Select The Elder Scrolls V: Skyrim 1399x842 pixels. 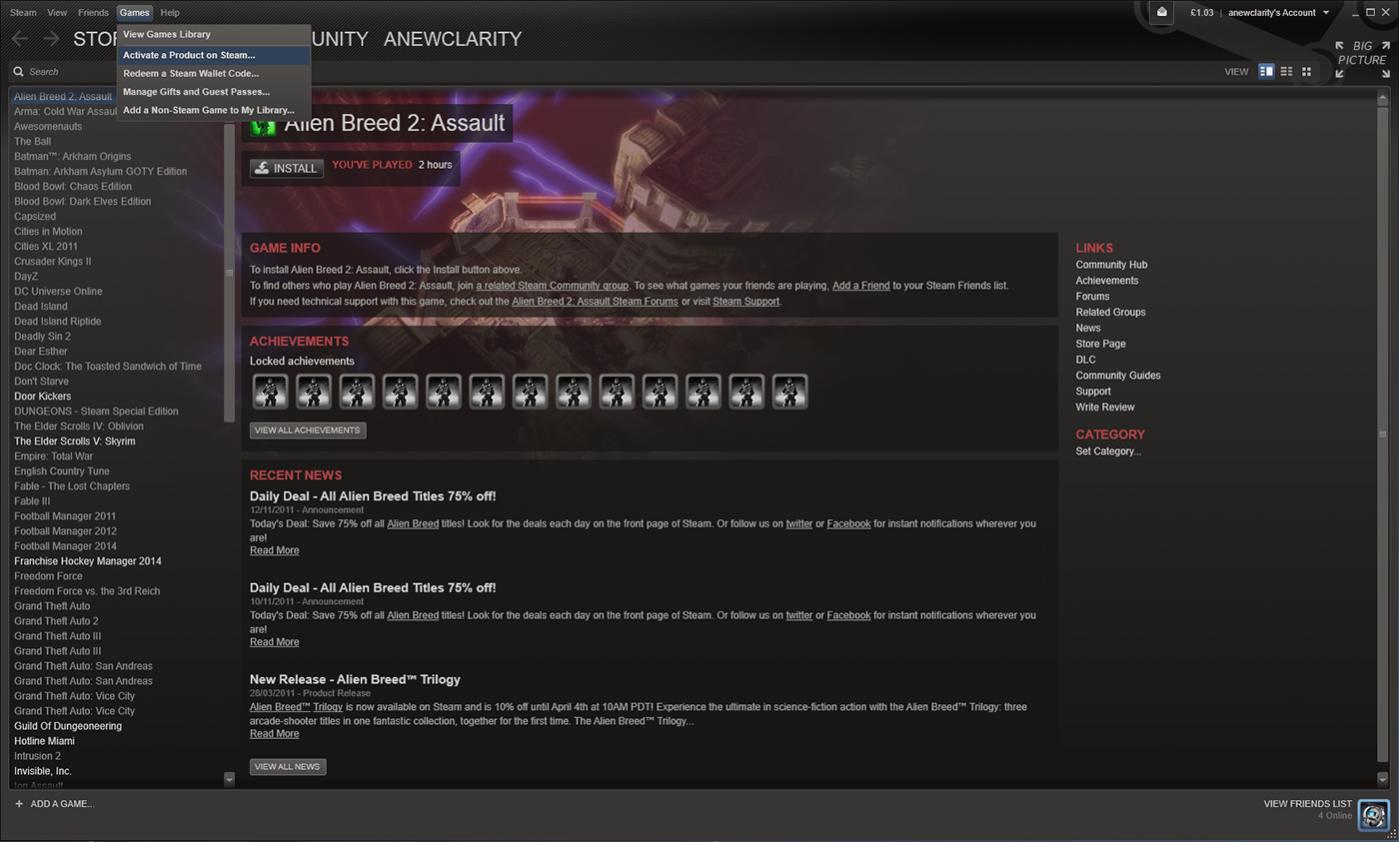coord(74,442)
